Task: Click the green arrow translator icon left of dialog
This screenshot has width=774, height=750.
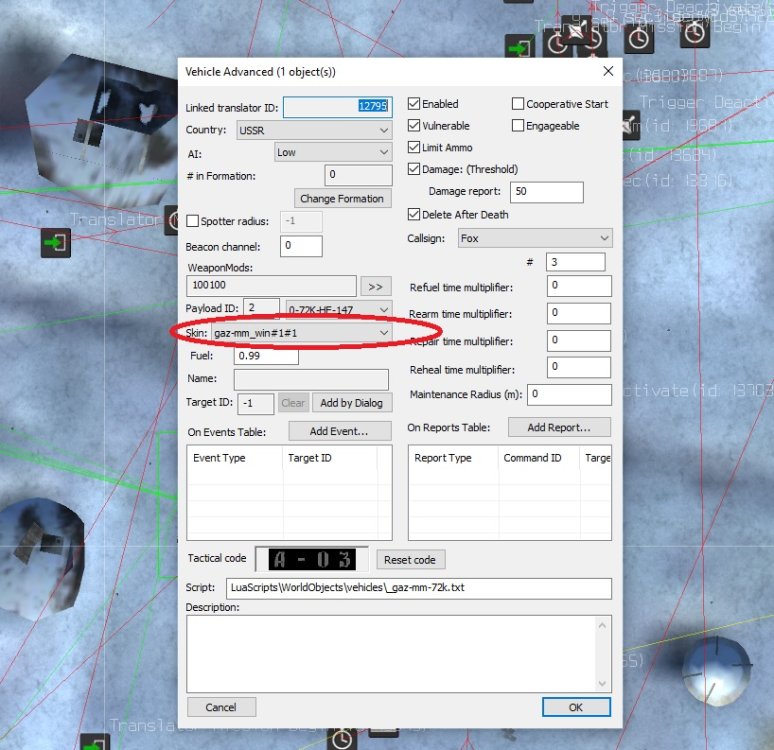Action: (x=56, y=243)
